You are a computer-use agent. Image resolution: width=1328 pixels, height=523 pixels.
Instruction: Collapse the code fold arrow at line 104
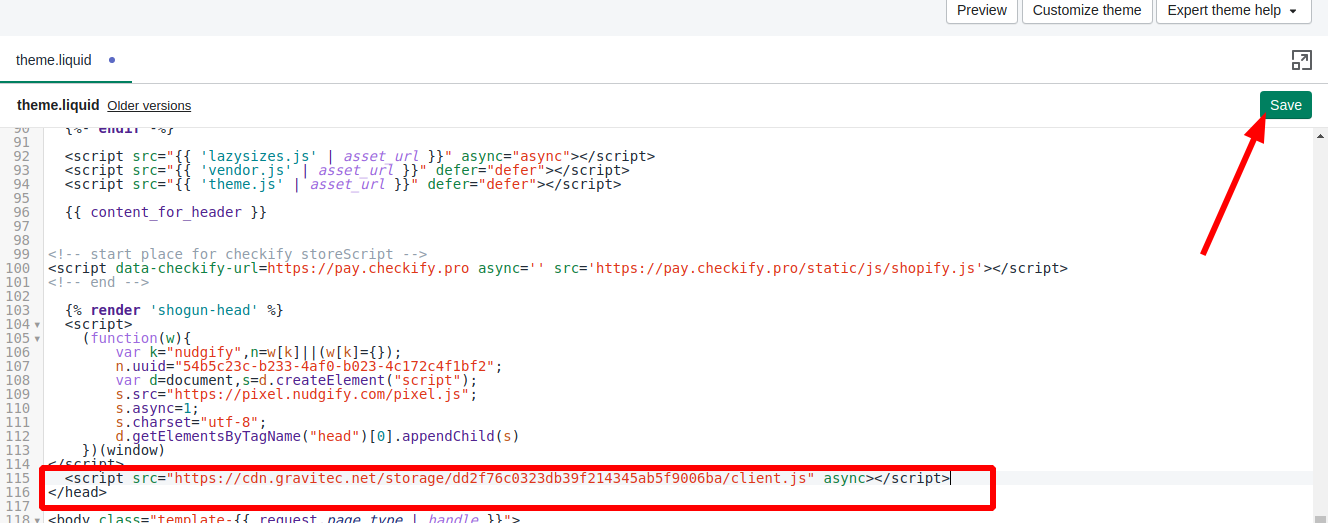tap(37, 324)
